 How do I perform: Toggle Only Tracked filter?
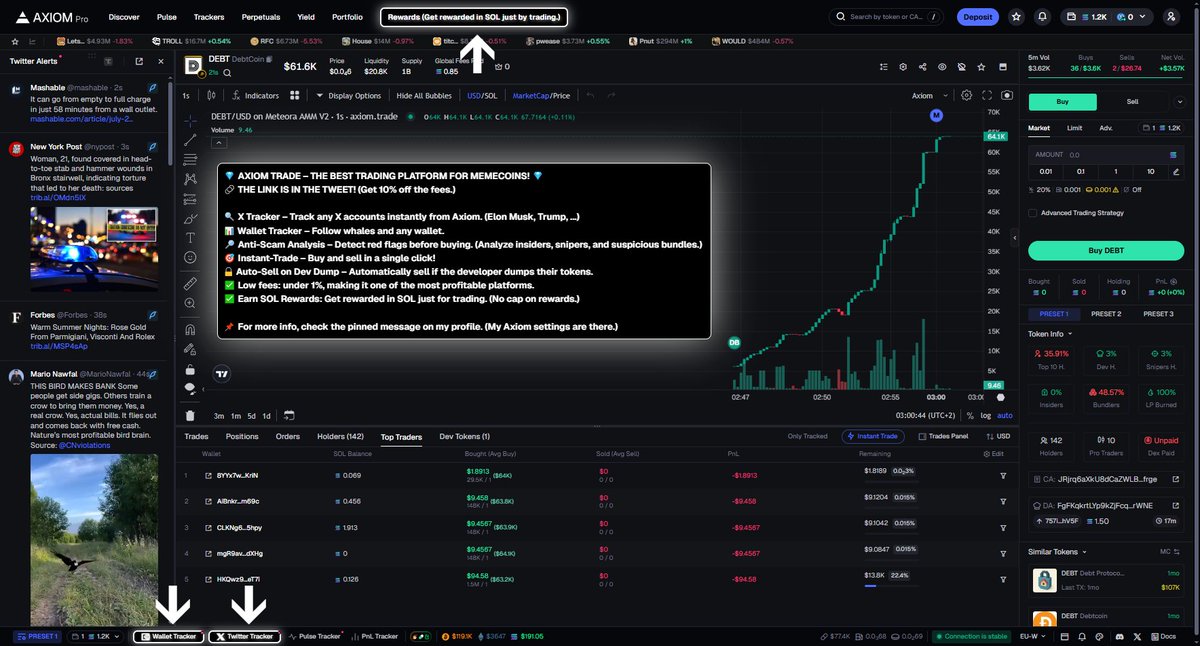(807, 436)
